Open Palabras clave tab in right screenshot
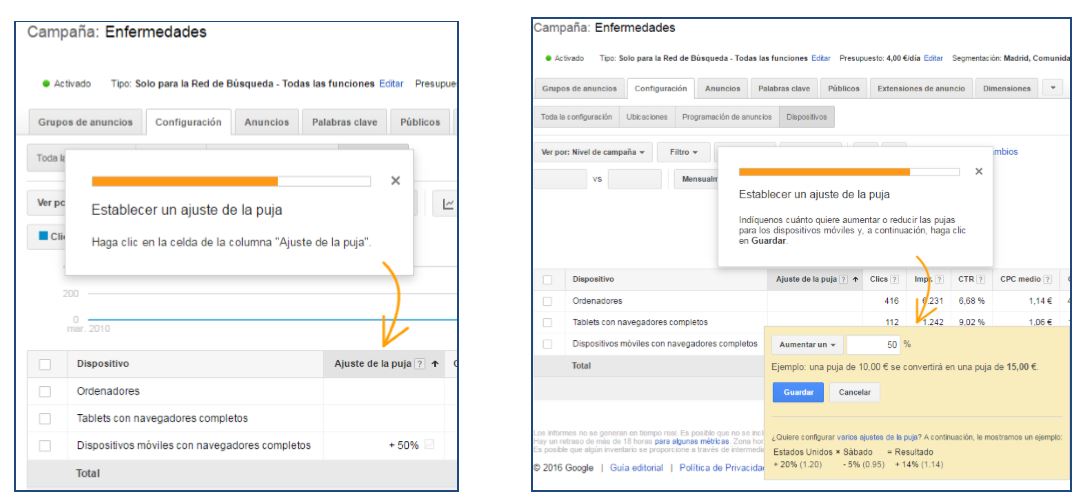1080x498 pixels. (x=784, y=89)
